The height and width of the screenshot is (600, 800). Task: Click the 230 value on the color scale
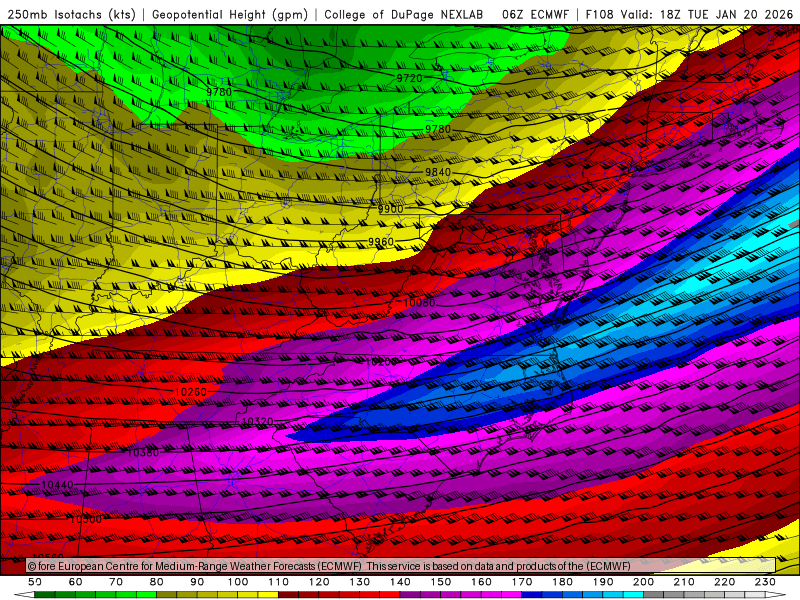tap(765, 582)
